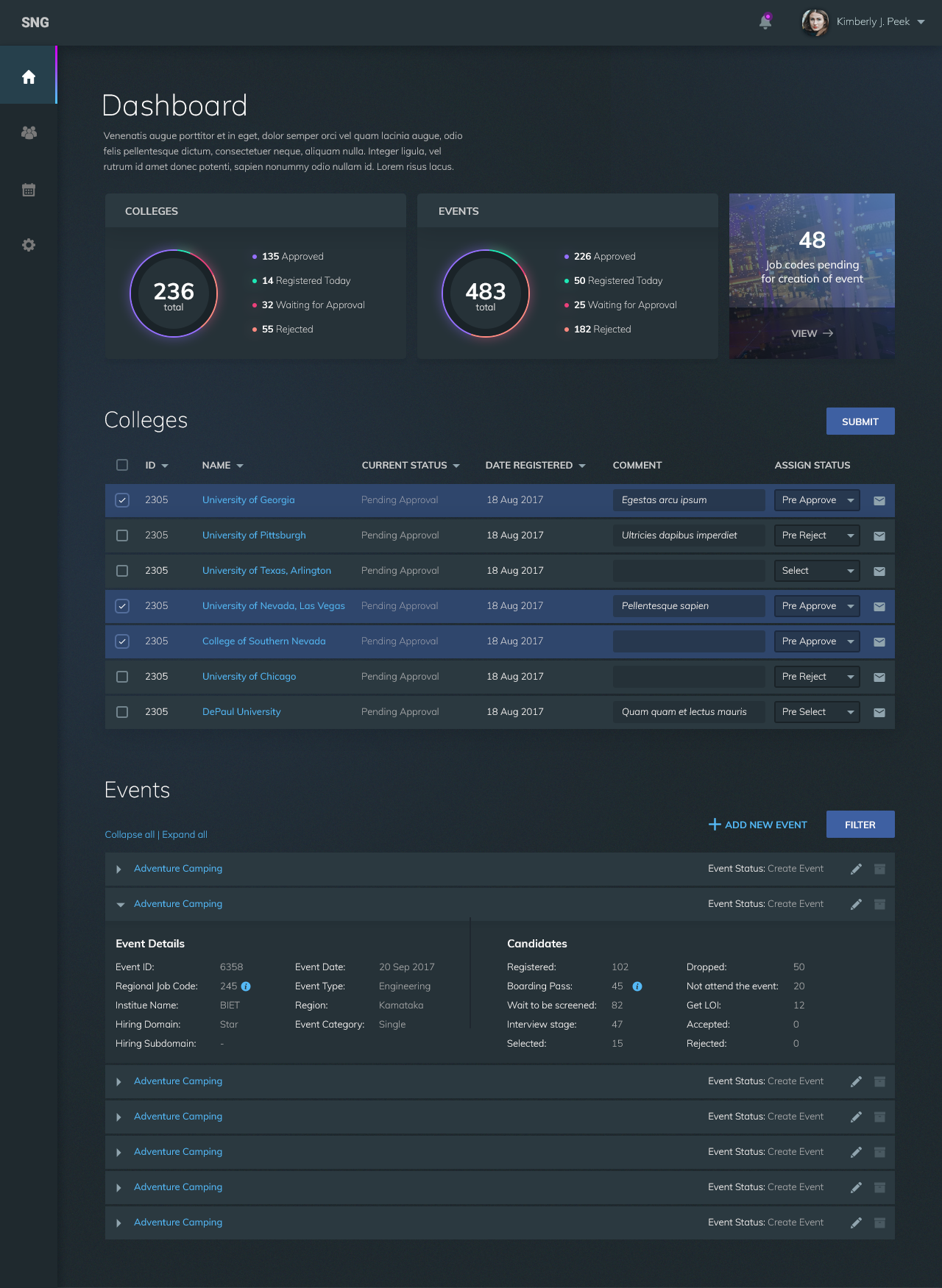This screenshot has height=1288, width=942.
Task: Open the notifications bell
Action: 765,21
